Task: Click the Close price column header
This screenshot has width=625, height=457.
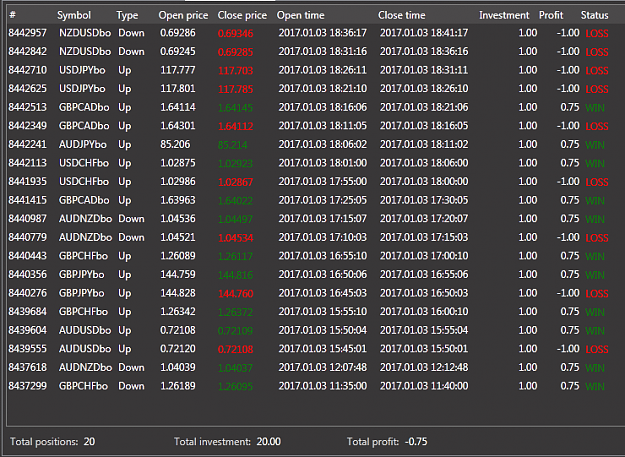Action: (242, 15)
